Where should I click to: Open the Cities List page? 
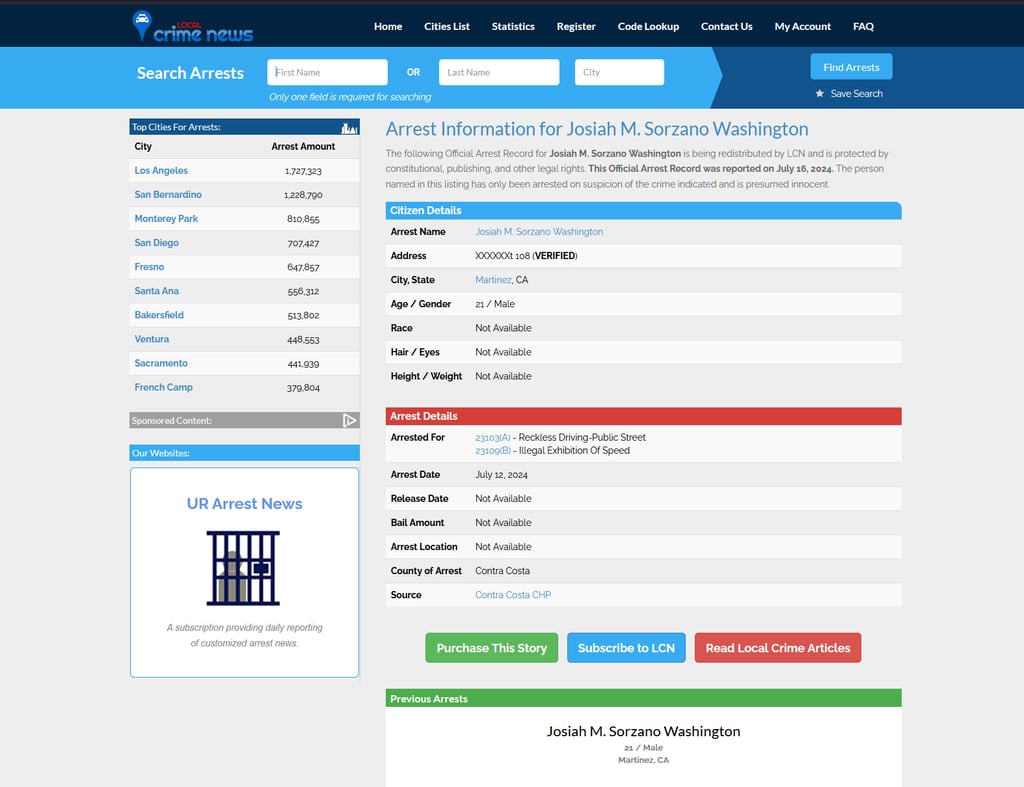pos(447,26)
